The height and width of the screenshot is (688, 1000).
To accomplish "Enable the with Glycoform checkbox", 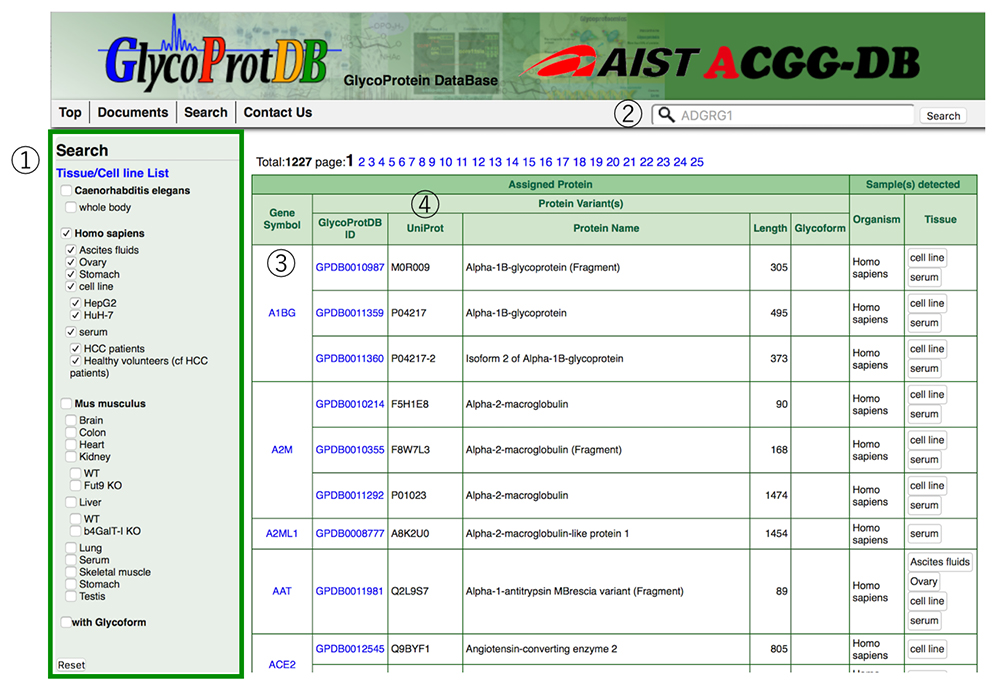I will coord(66,622).
